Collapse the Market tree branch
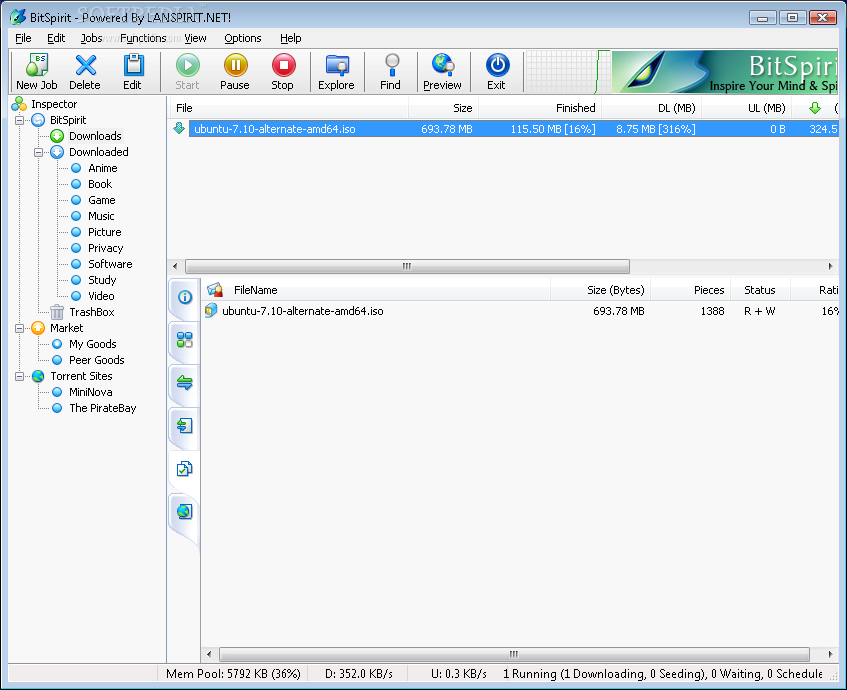 coord(20,328)
